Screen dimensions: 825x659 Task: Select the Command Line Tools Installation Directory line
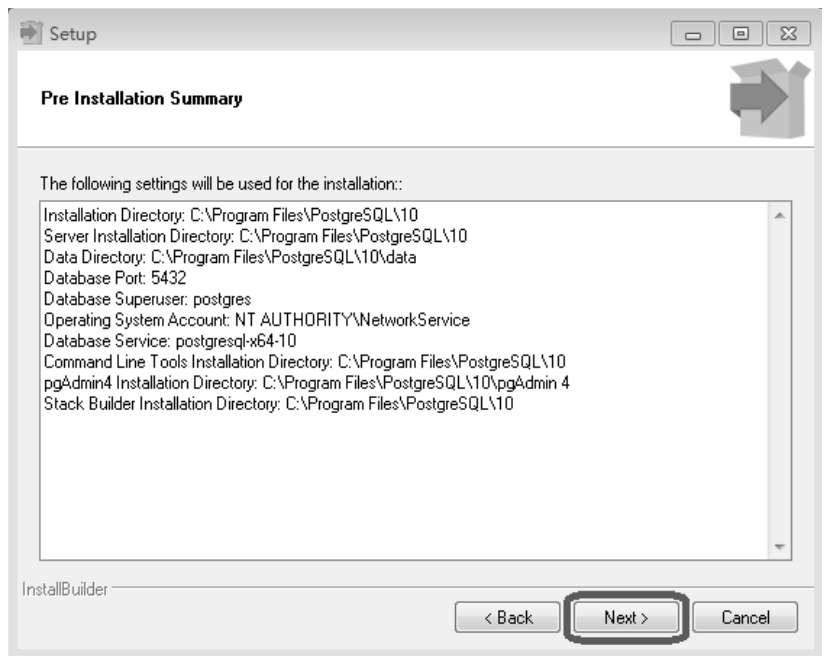pyautogui.click(x=305, y=362)
